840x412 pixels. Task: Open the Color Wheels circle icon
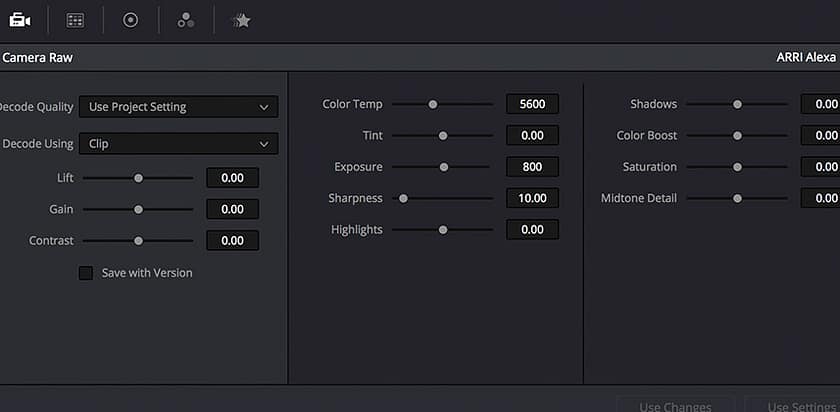pos(130,20)
